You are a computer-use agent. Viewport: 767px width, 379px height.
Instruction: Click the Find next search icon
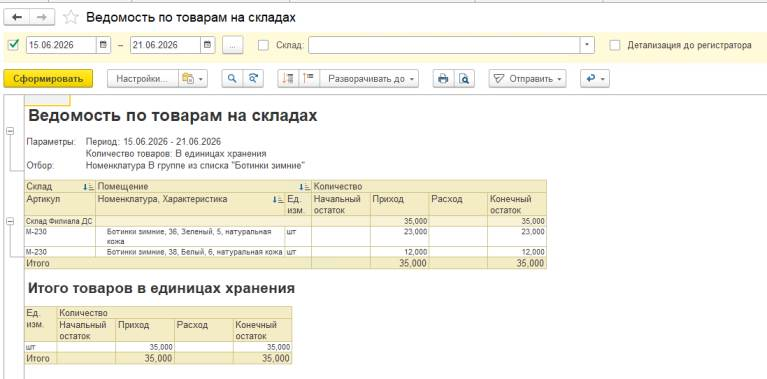(253, 79)
